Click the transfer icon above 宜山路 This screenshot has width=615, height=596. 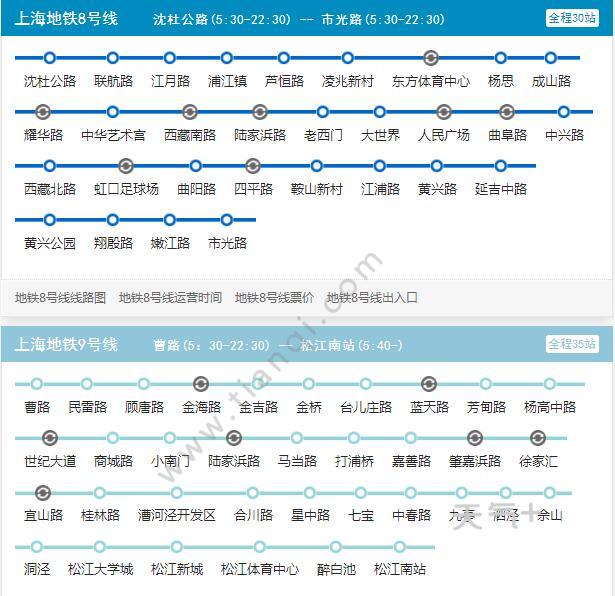[x=43, y=492]
